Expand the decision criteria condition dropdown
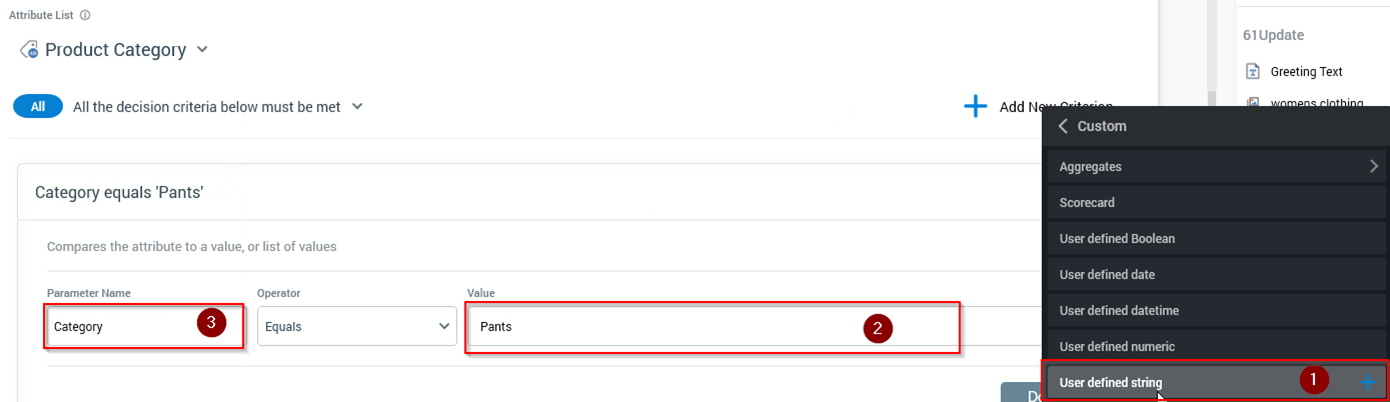This screenshot has height=402, width=1390. tap(357, 106)
